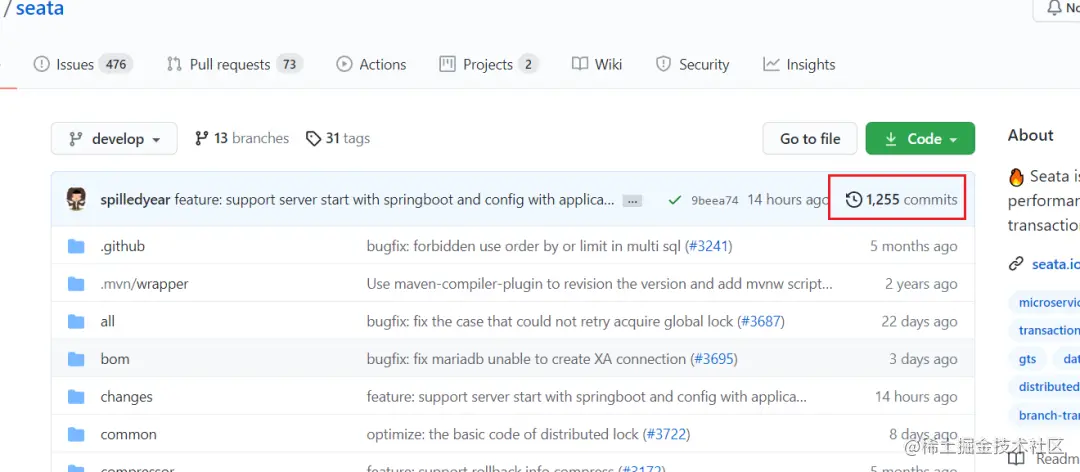View the 13 branches link

pos(242,138)
